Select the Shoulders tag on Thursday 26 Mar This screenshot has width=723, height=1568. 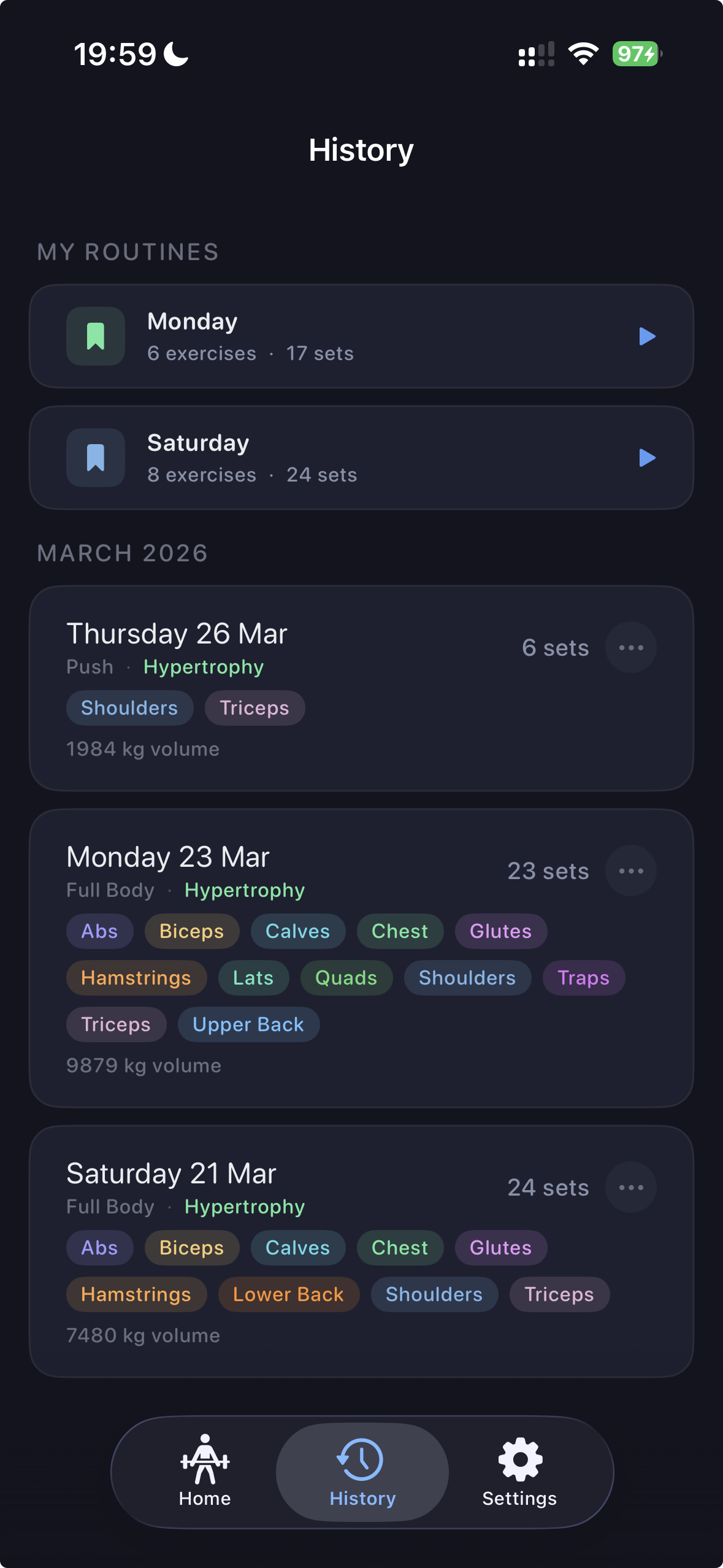[129, 708]
